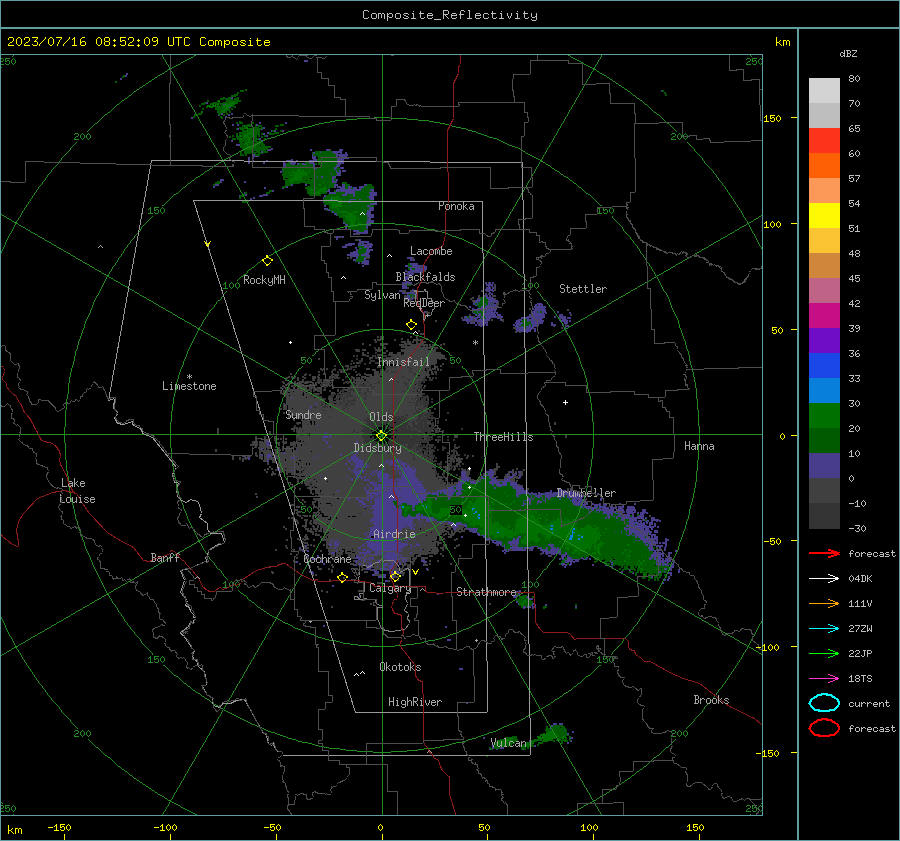Image resolution: width=900 pixels, height=841 pixels.
Task: Click the yellow diamond marker near RockyMH
Action: [x=267, y=261]
